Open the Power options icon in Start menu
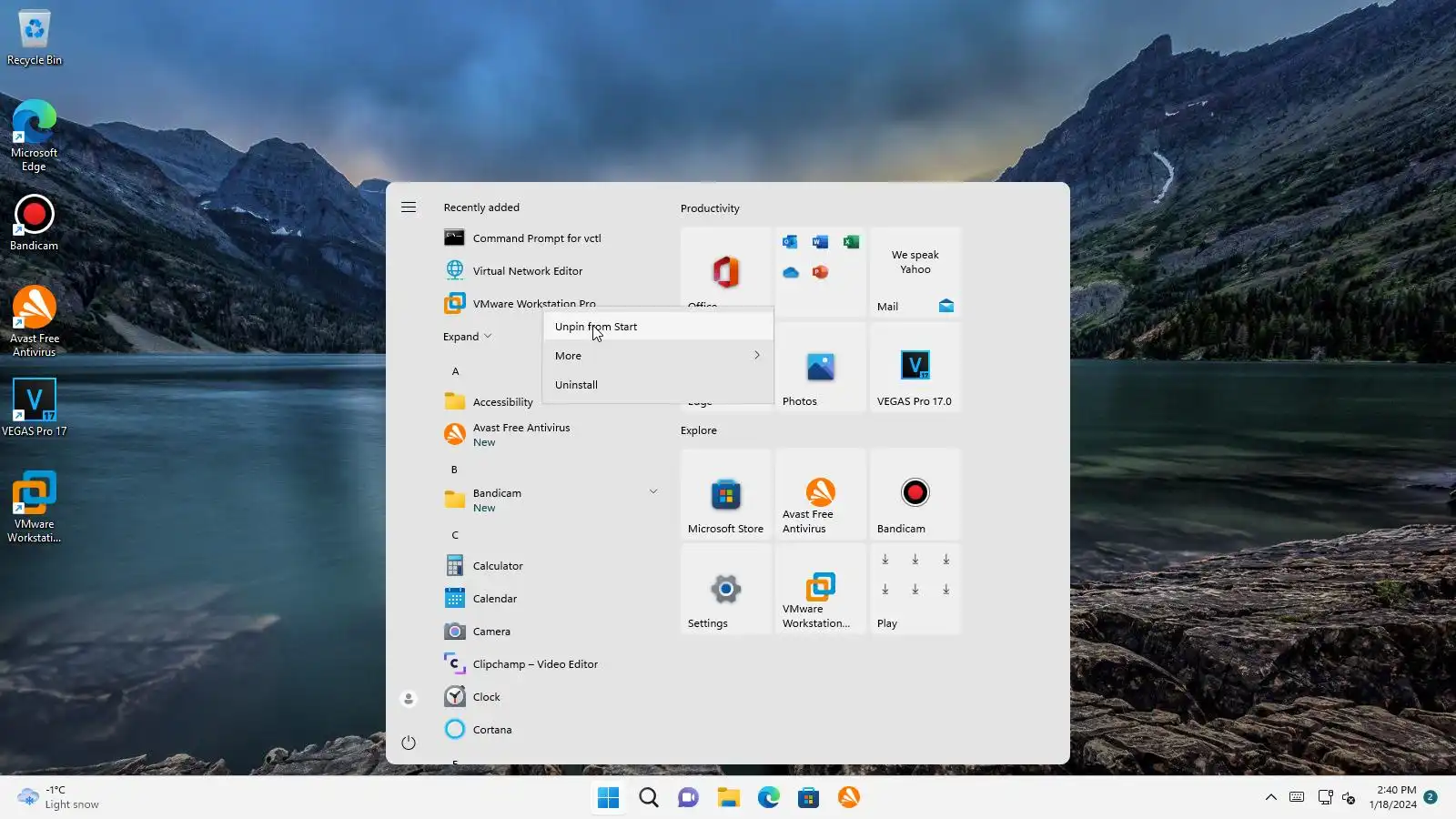Viewport: 1456px width, 819px height. tap(409, 743)
